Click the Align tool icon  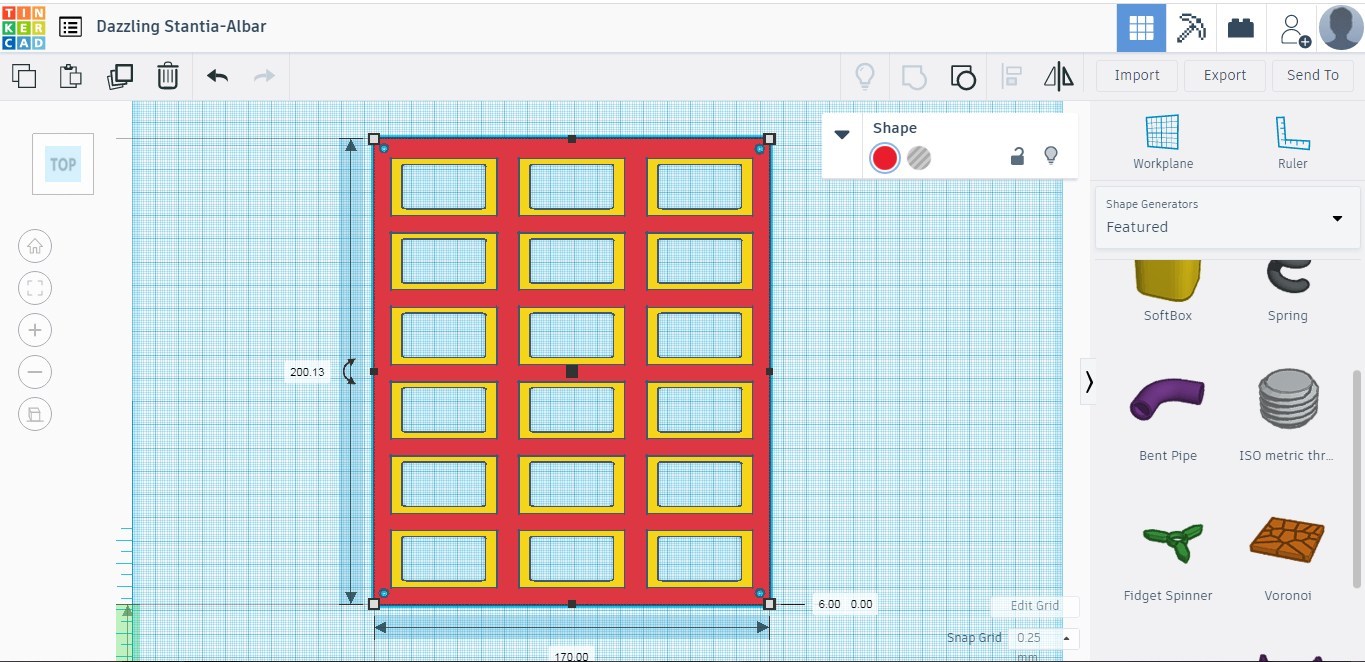point(1012,76)
